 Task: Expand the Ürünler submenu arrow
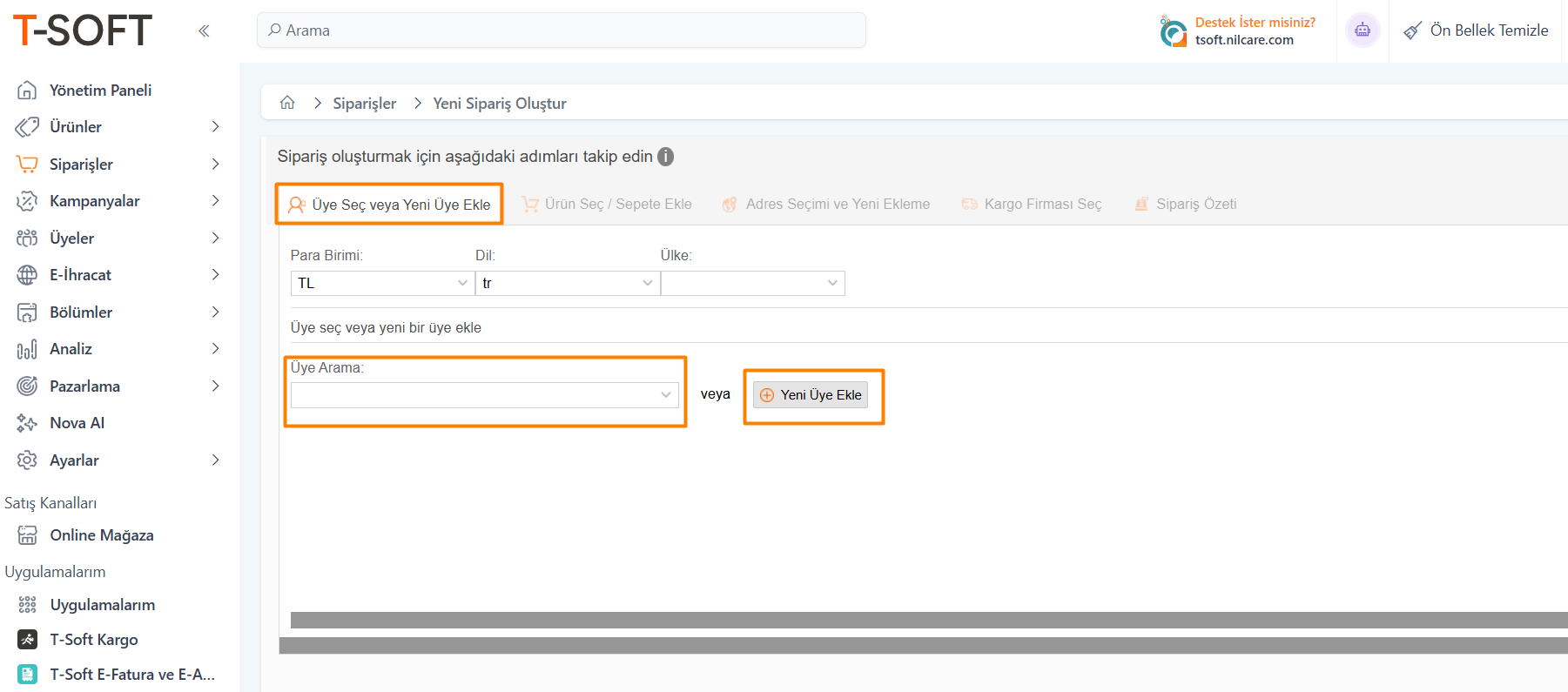pyautogui.click(x=215, y=127)
